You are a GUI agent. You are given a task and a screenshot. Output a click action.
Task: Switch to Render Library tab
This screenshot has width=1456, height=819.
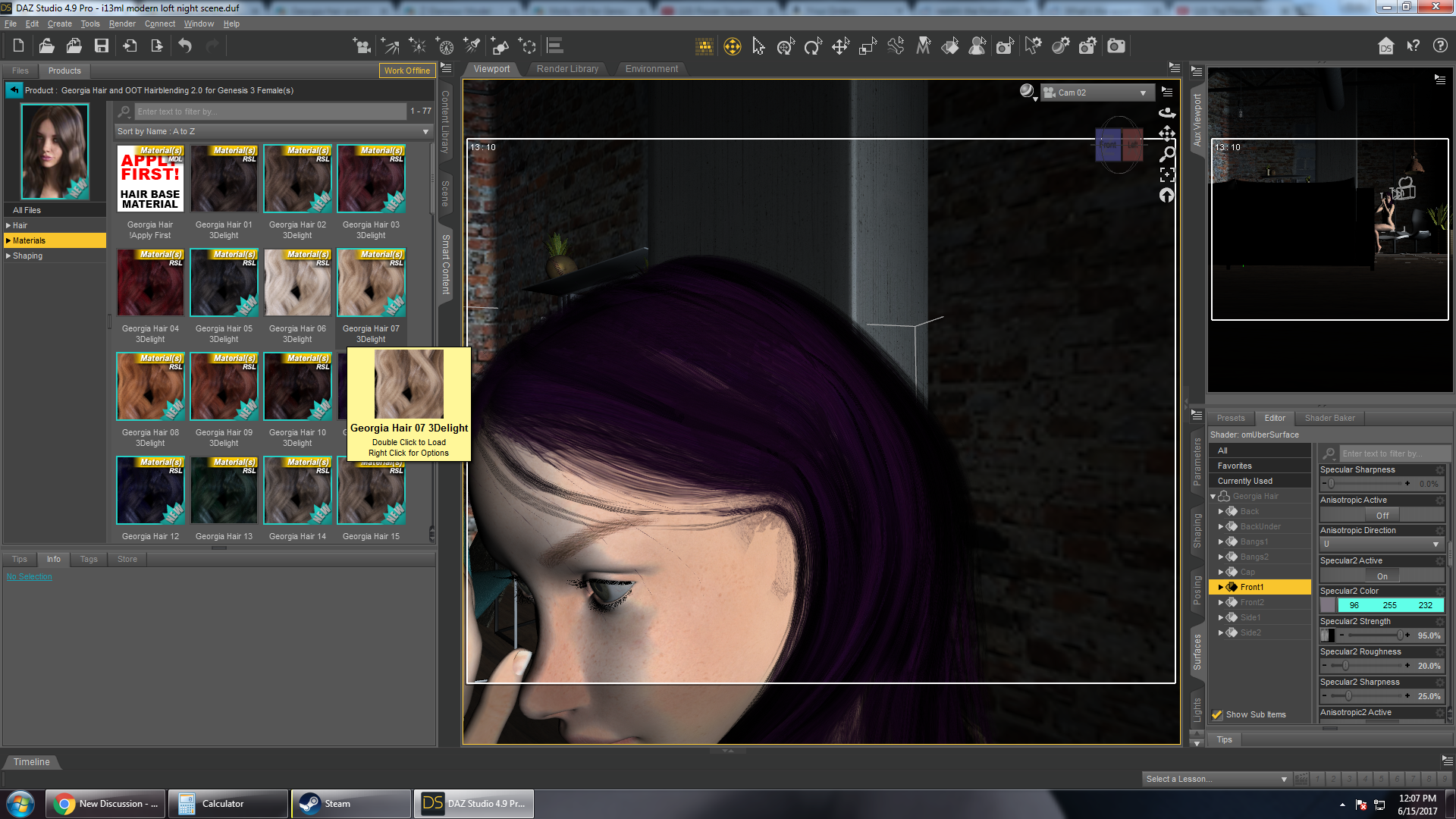pyautogui.click(x=567, y=69)
